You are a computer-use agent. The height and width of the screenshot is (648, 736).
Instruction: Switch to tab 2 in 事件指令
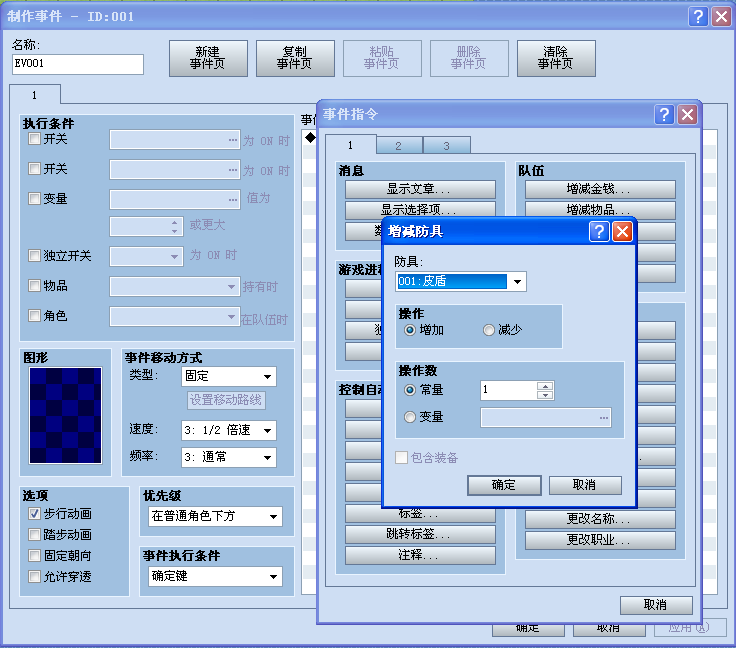[x=399, y=145]
